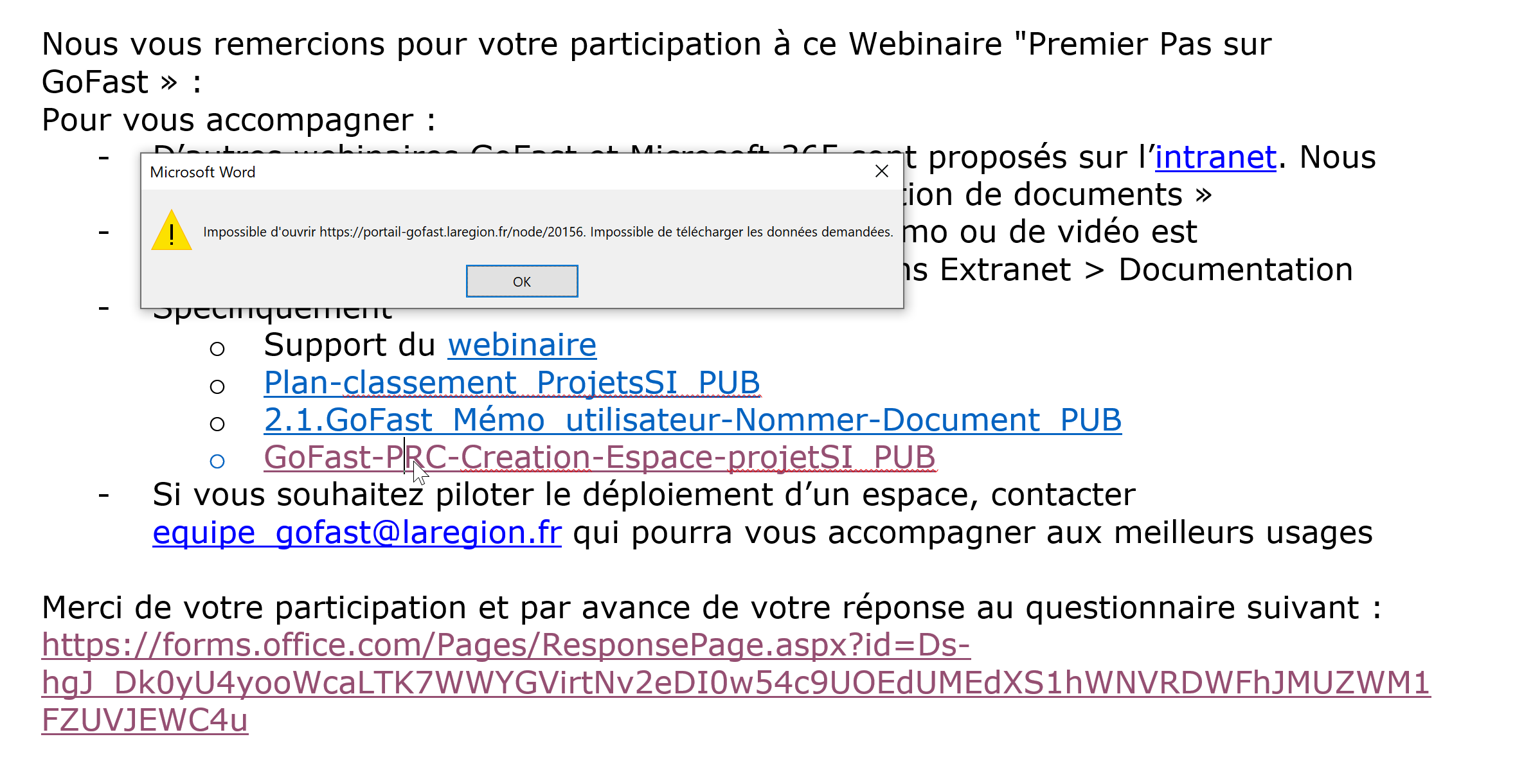Click the circle bullet before Plan-classement link
The width and height of the screenshot is (1515, 784).
[x=217, y=387]
